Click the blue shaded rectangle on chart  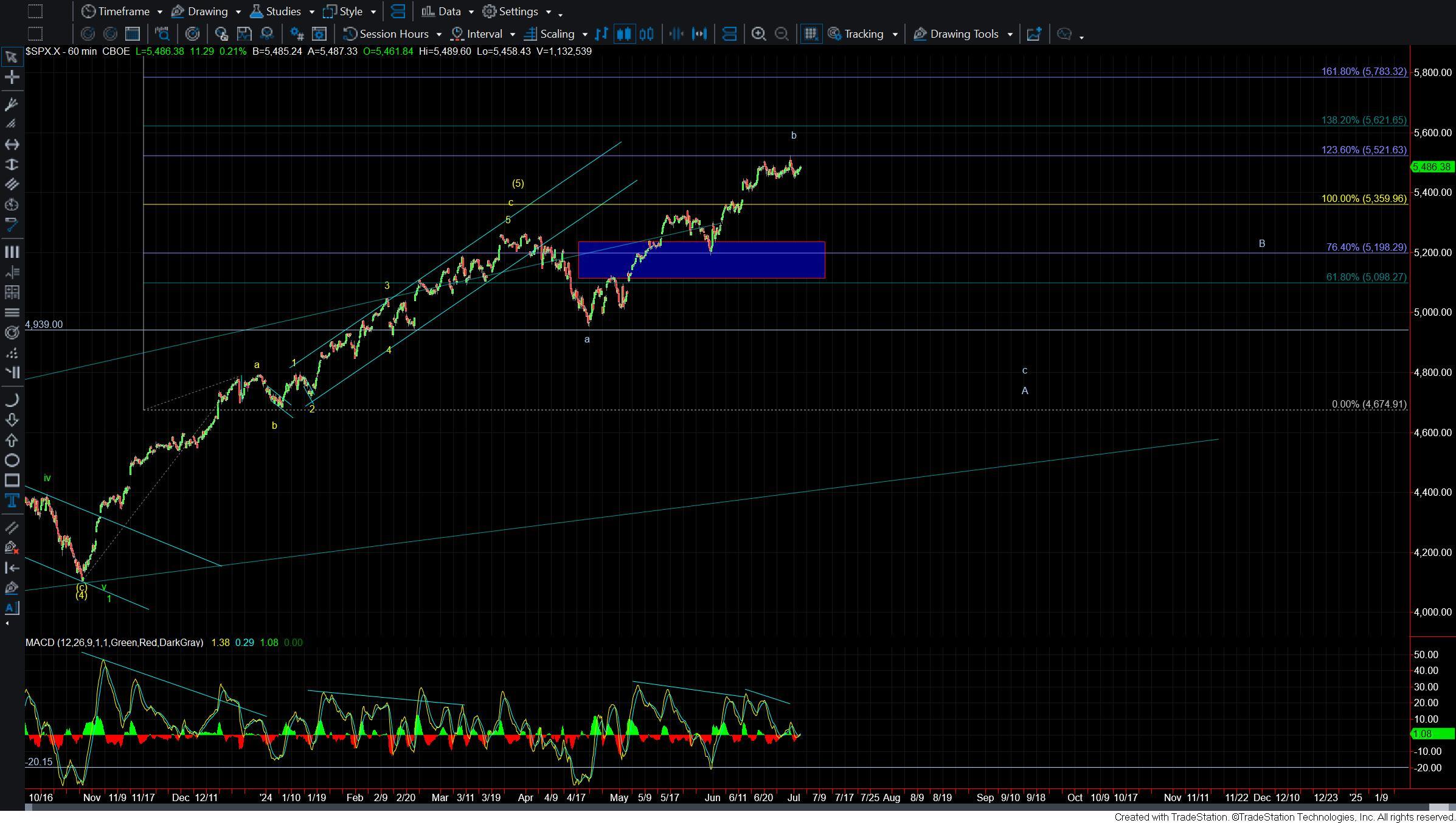tap(701, 260)
